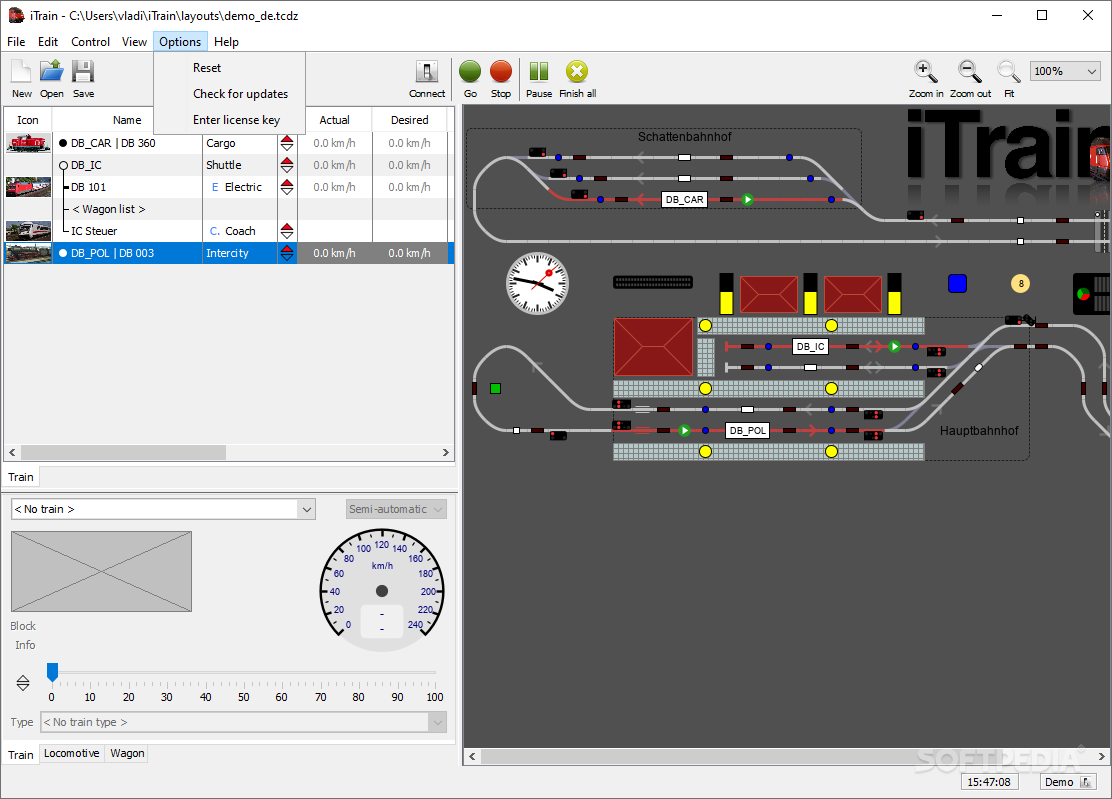Image resolution: width=1112 pixels, height=799 pixels.
Task: Click the direction toggle beside speed slider
Action: point(23,683)
